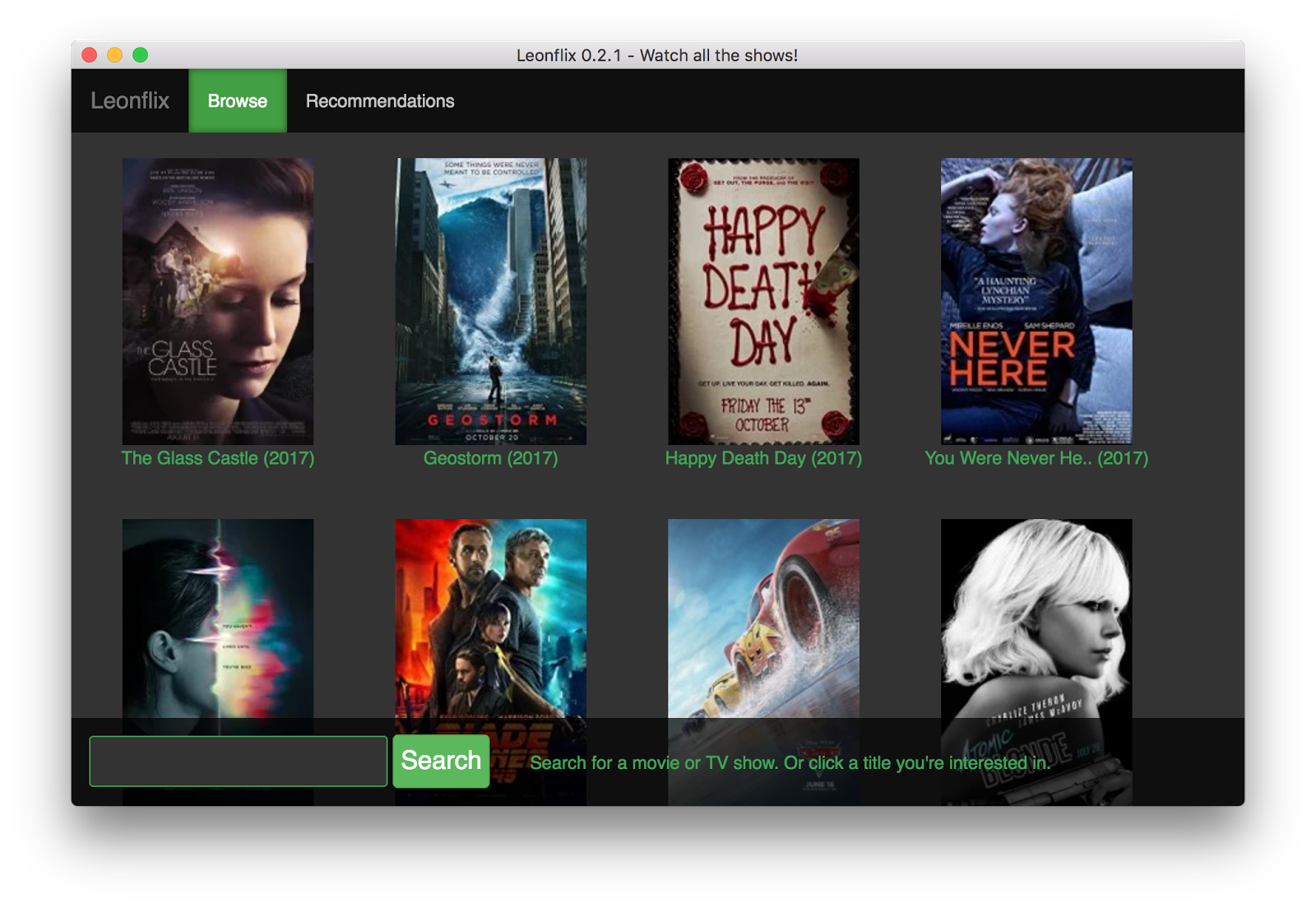The height and width of the screenshot is (908, 1316).
Task: Click The Glass Castle (2017) title link
Action: click(218, 458)
